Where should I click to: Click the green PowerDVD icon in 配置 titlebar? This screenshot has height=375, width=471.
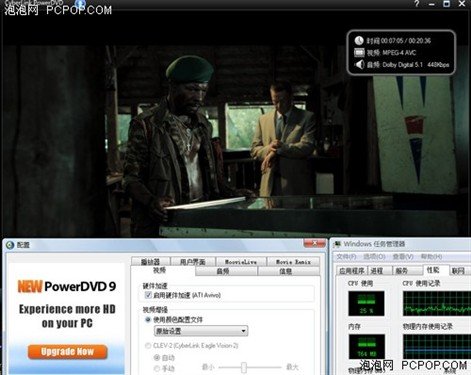point(10,245)
